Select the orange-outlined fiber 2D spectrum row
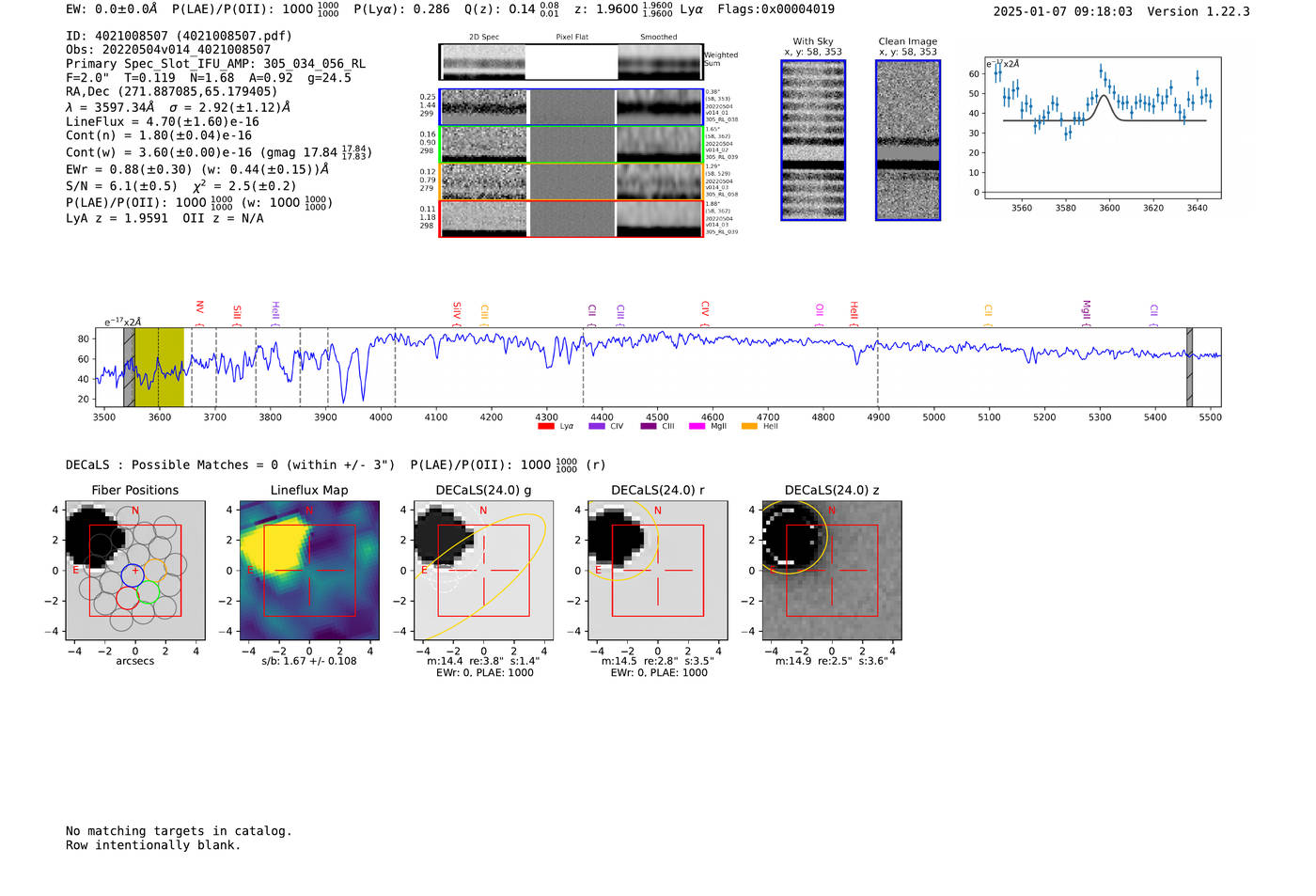Viewport: 1316px width, 896px height. 572,181
